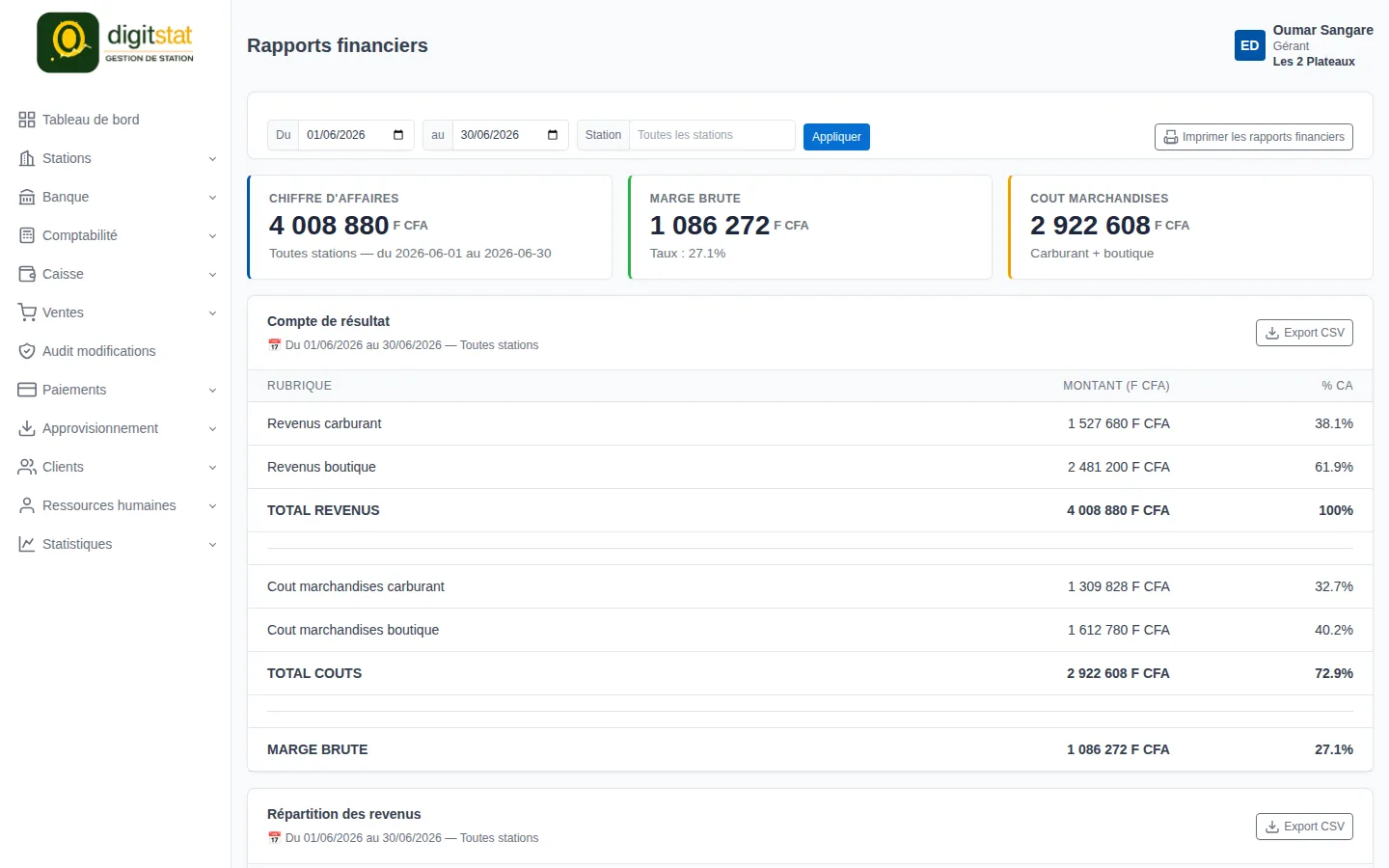Viewport: 1389px width, 868px height.
Task: Expand the Paiements submenu chevron
Action: [212, 391]
